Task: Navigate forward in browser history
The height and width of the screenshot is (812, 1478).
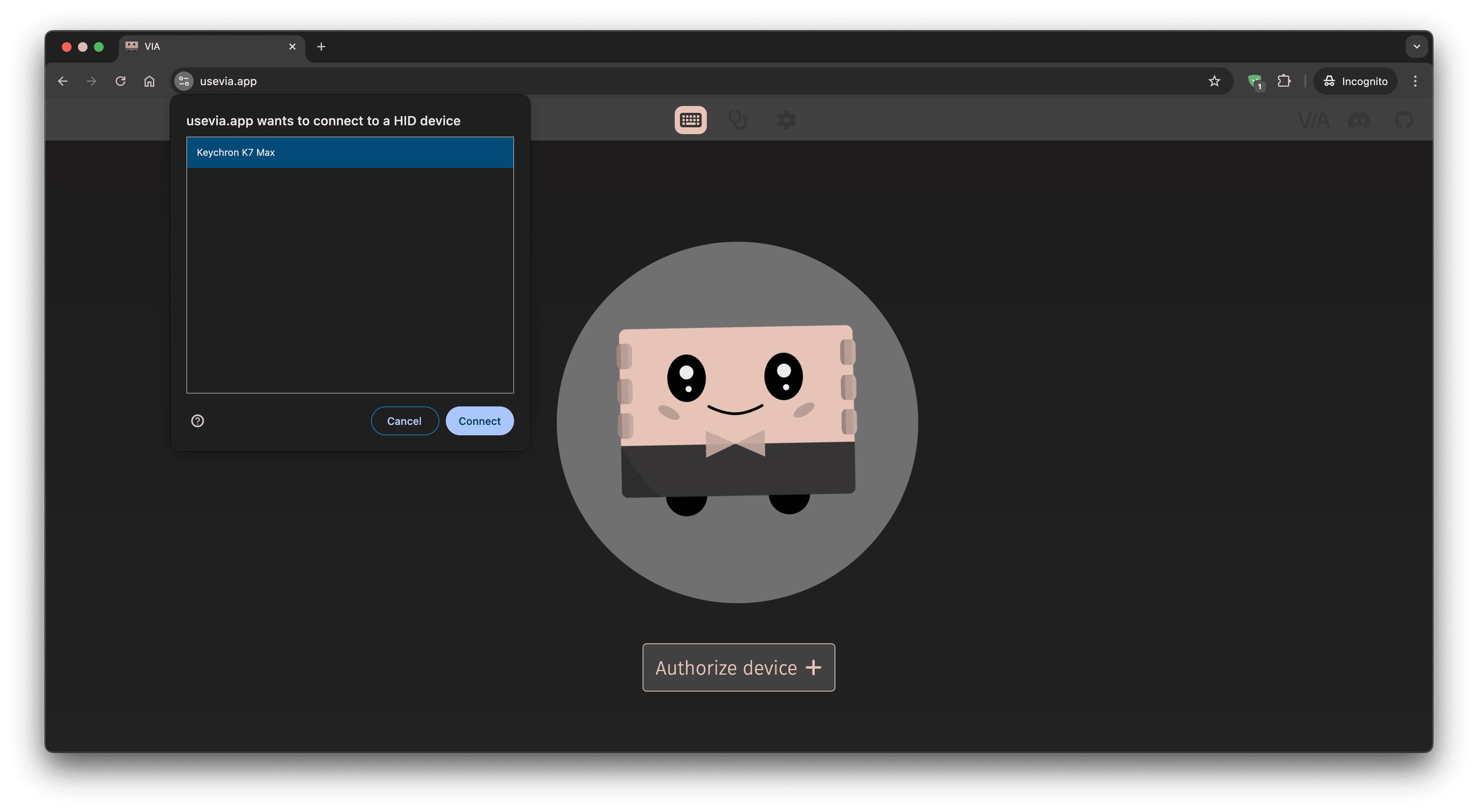Action: point(91,81)
